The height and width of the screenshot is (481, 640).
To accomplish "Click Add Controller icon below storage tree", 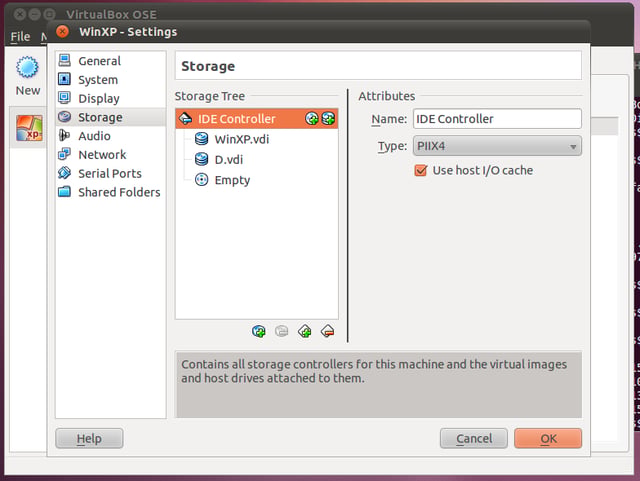I will [x=305, y=331].
